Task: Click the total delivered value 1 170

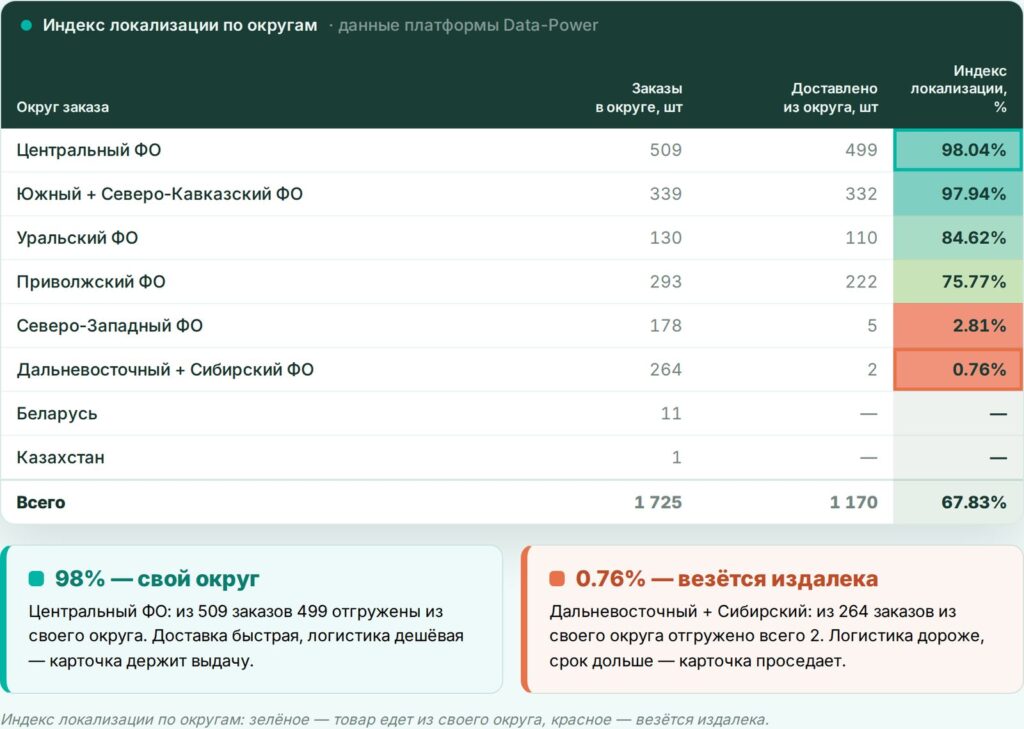Action: tap(853, 502)
